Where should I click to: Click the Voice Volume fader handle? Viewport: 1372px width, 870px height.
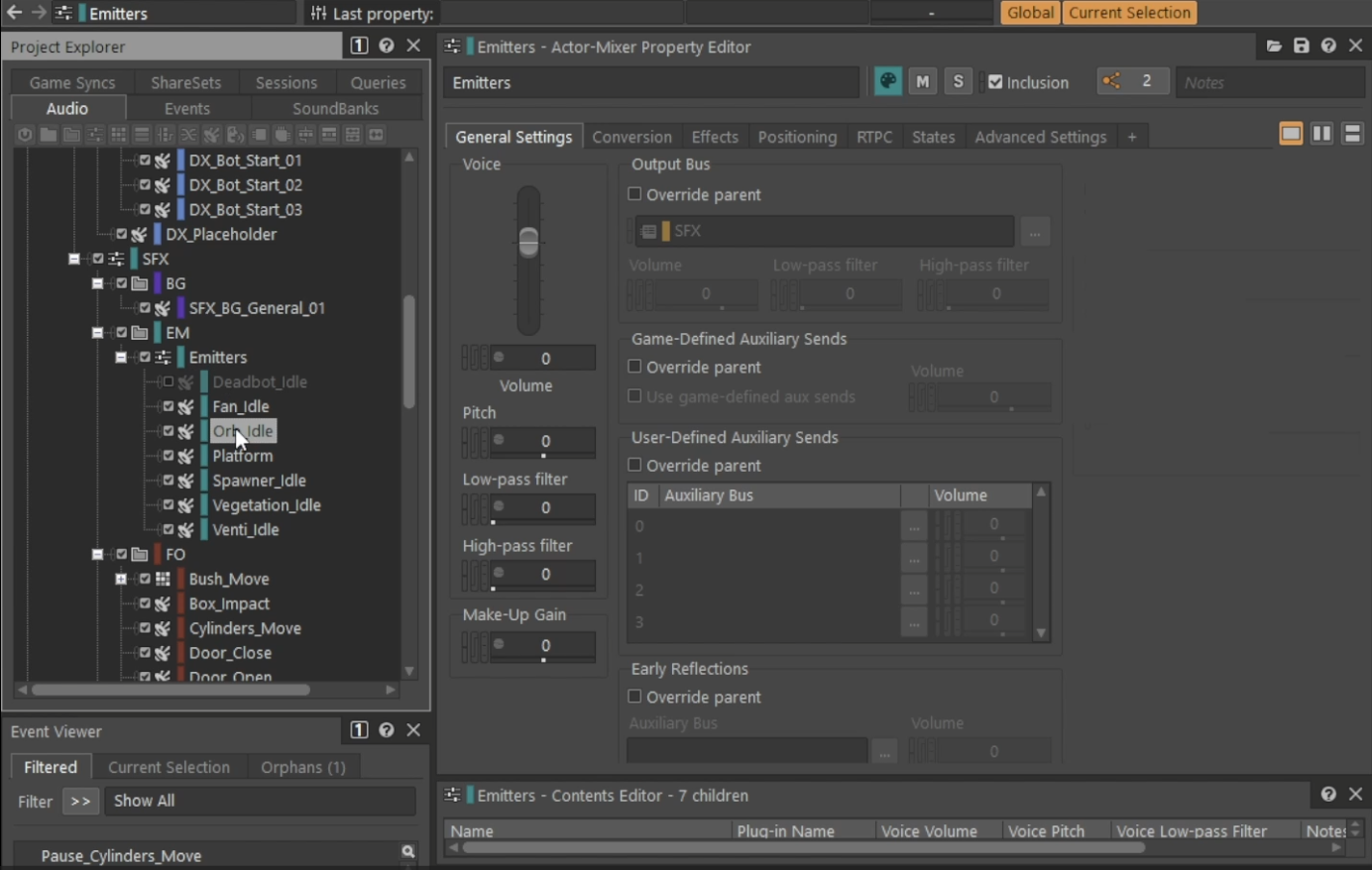point(528,242)
